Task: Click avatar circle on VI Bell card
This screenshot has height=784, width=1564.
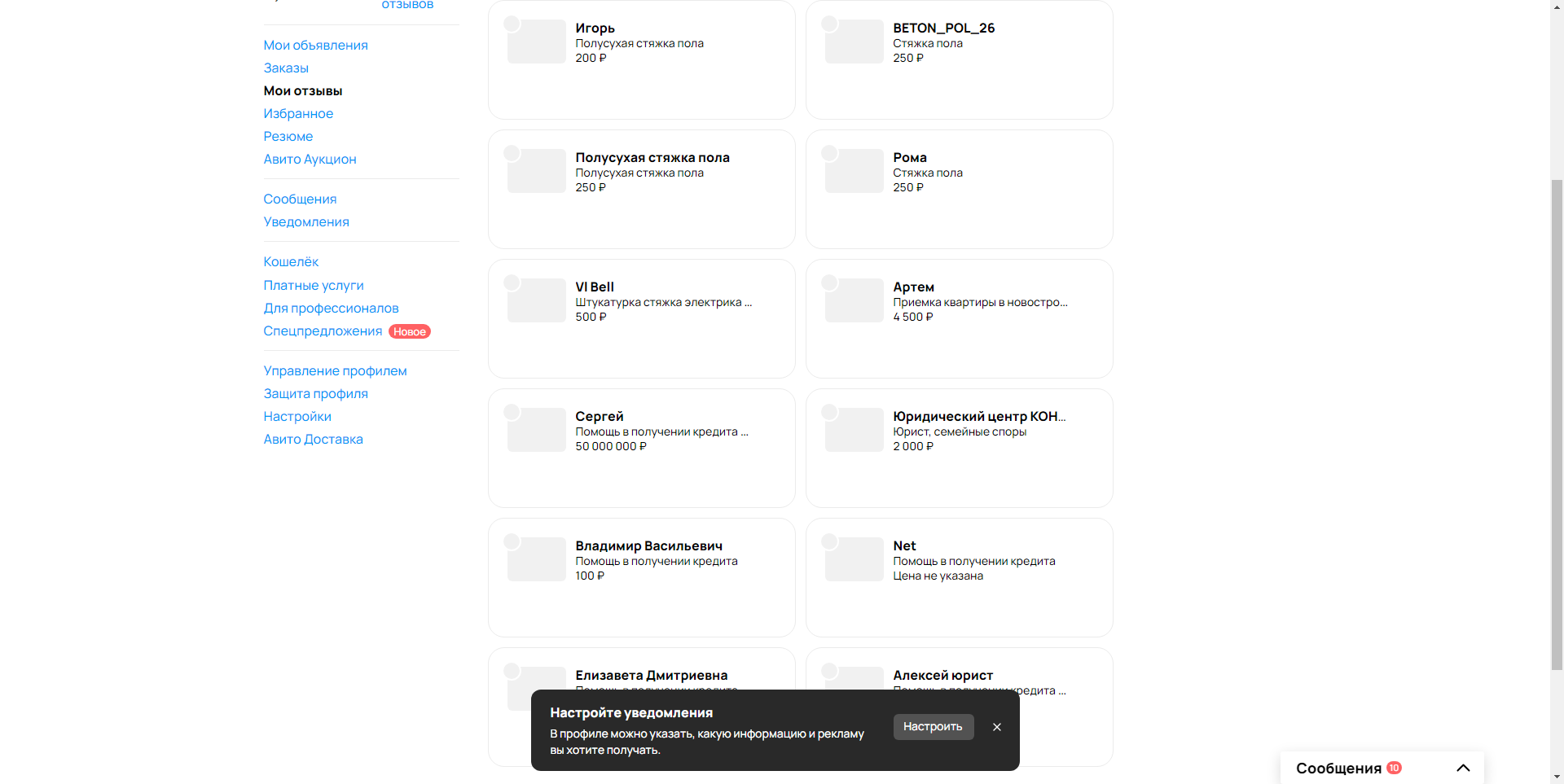Action: click(512, 283)
